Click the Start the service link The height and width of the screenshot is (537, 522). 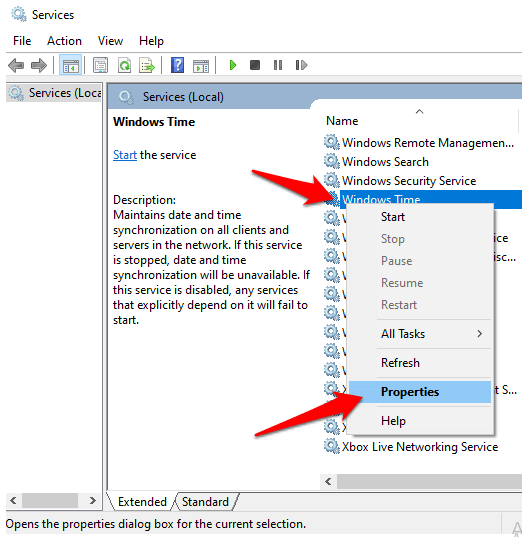point(125,155)
